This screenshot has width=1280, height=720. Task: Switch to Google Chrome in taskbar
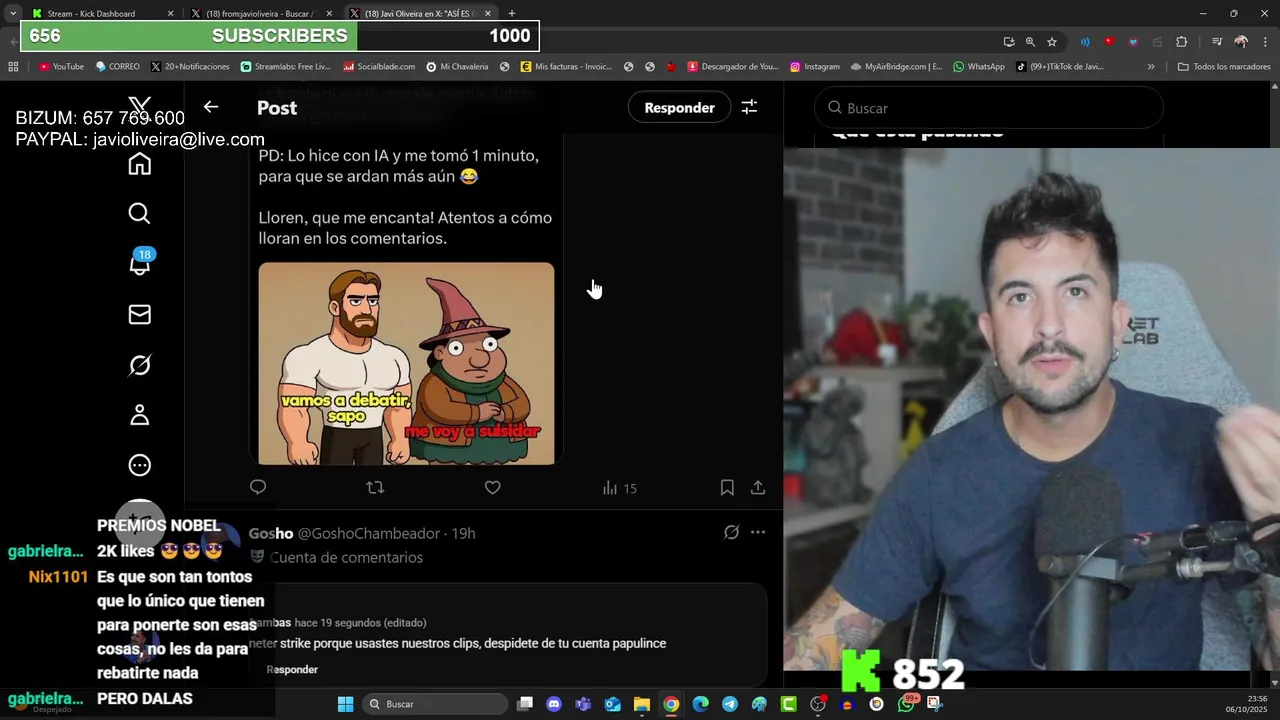(671, 704)
